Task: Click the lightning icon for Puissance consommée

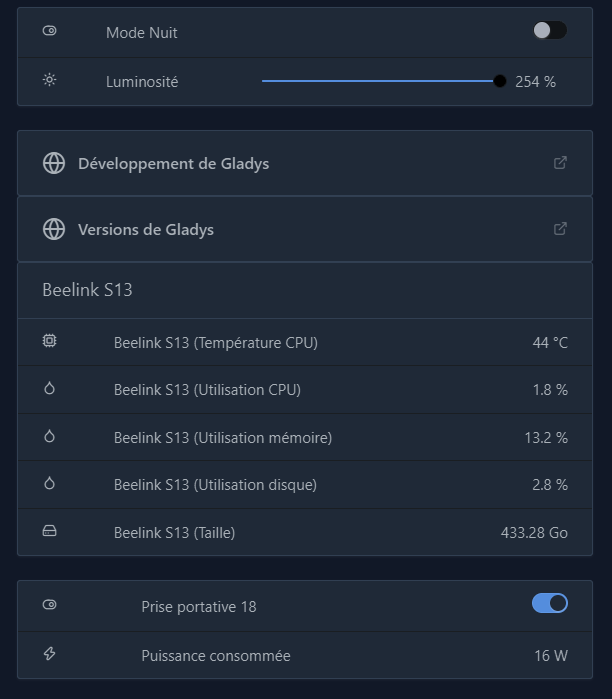Action: [x=49, y=654]
